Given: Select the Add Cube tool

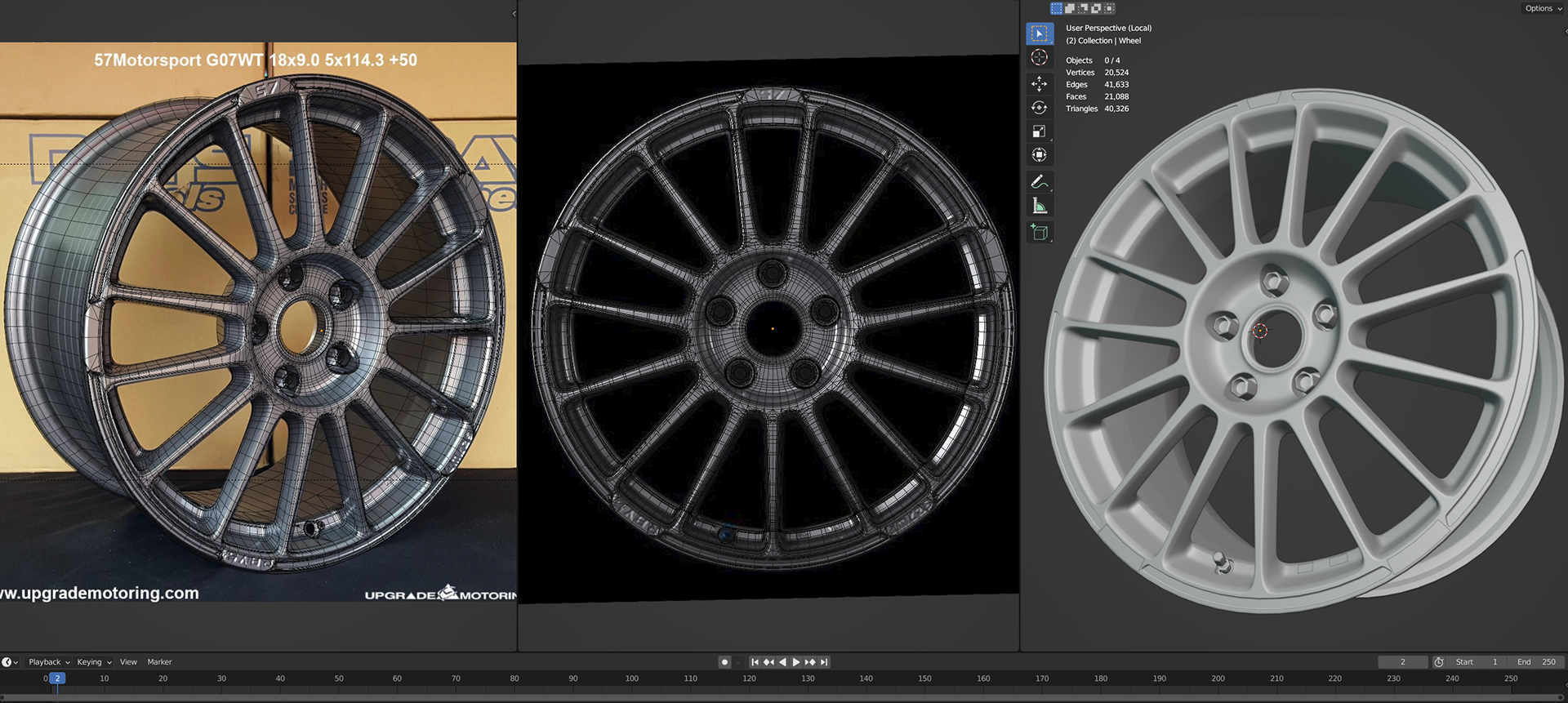Looking at the screenshot, I should pos(1039,233).
